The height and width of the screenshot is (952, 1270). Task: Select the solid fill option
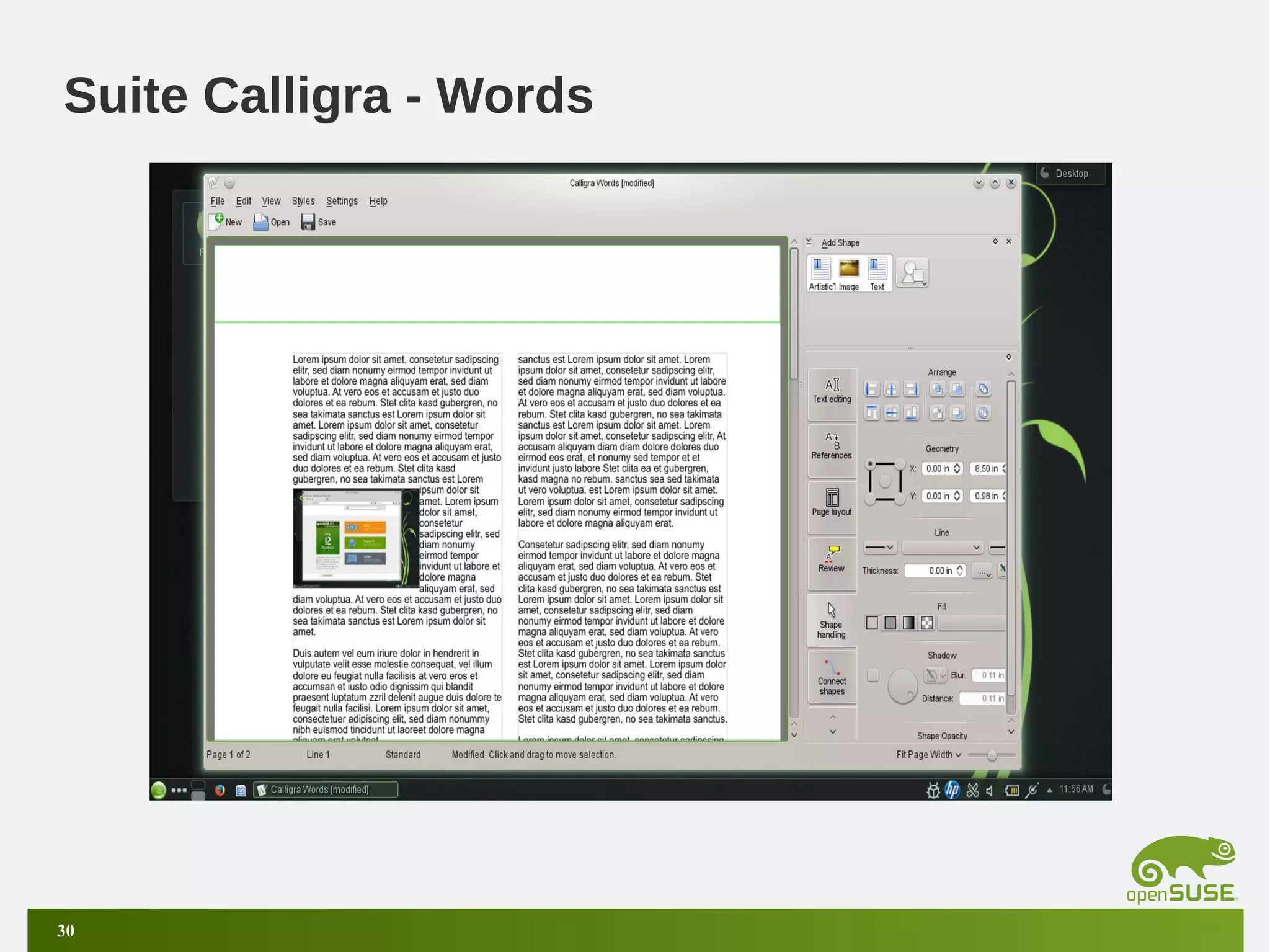890,623
